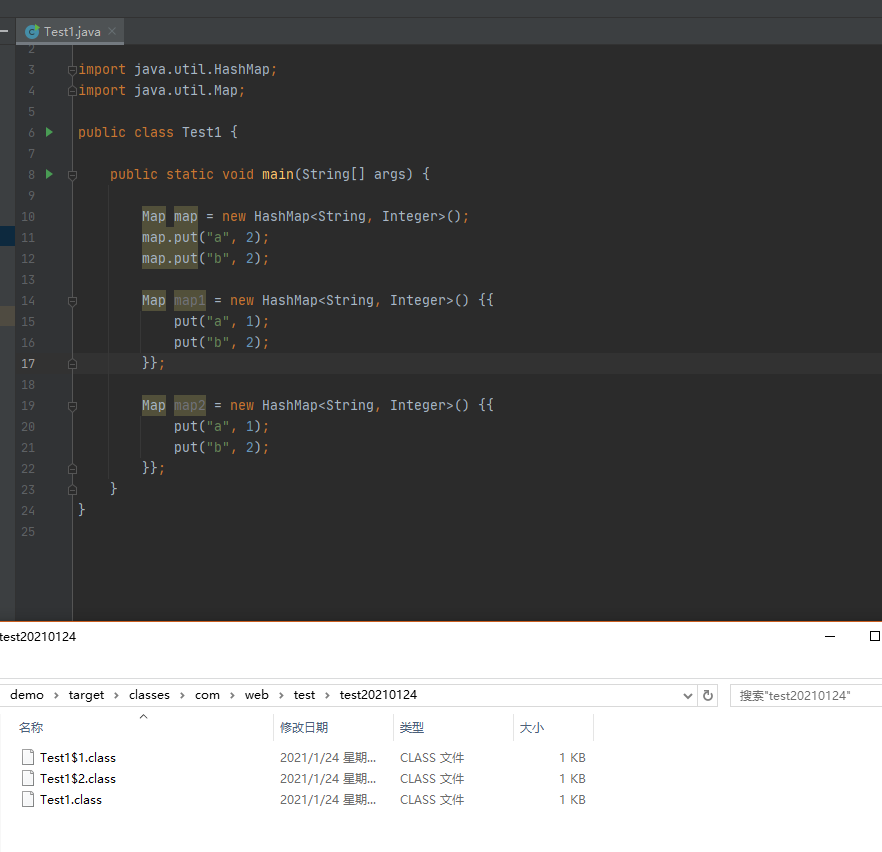The width and height of the screenshot is (882, 852).
Task: Close the Test1.java tab
Action: pyautogui.click(x=112, y=31)
